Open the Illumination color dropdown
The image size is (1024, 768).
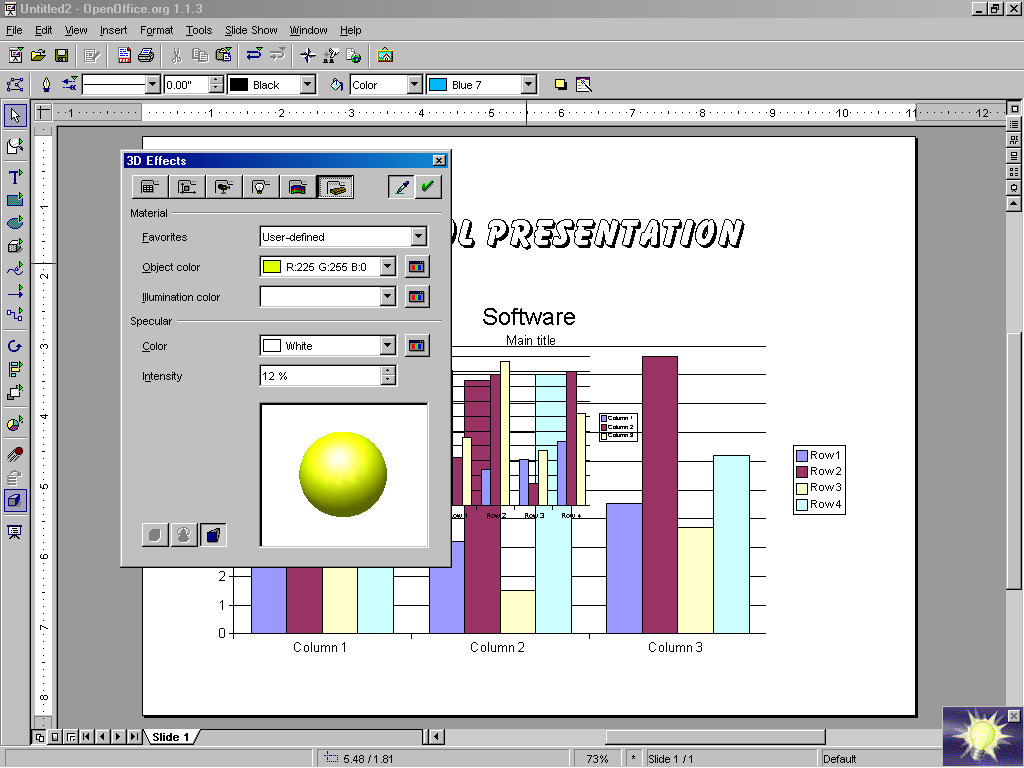point(388,297)
